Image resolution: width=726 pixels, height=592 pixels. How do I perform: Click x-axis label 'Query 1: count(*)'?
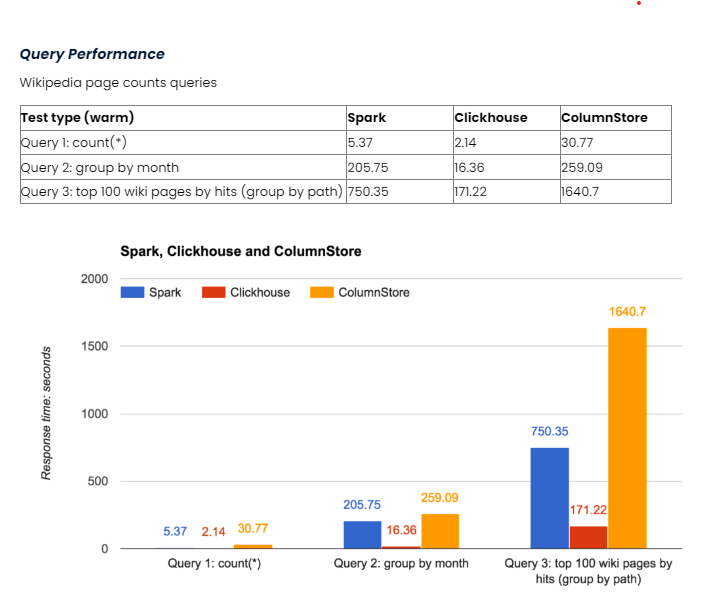[214, 564]
